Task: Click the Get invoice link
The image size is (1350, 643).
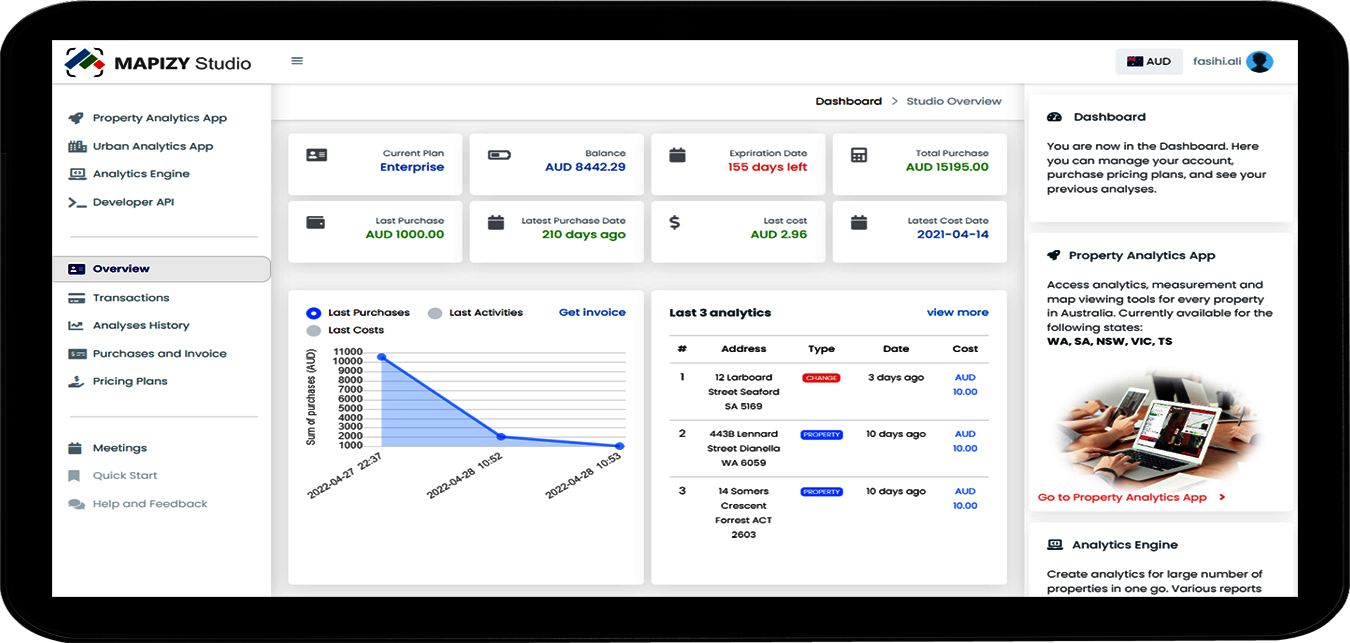Action: pos(592,313)
